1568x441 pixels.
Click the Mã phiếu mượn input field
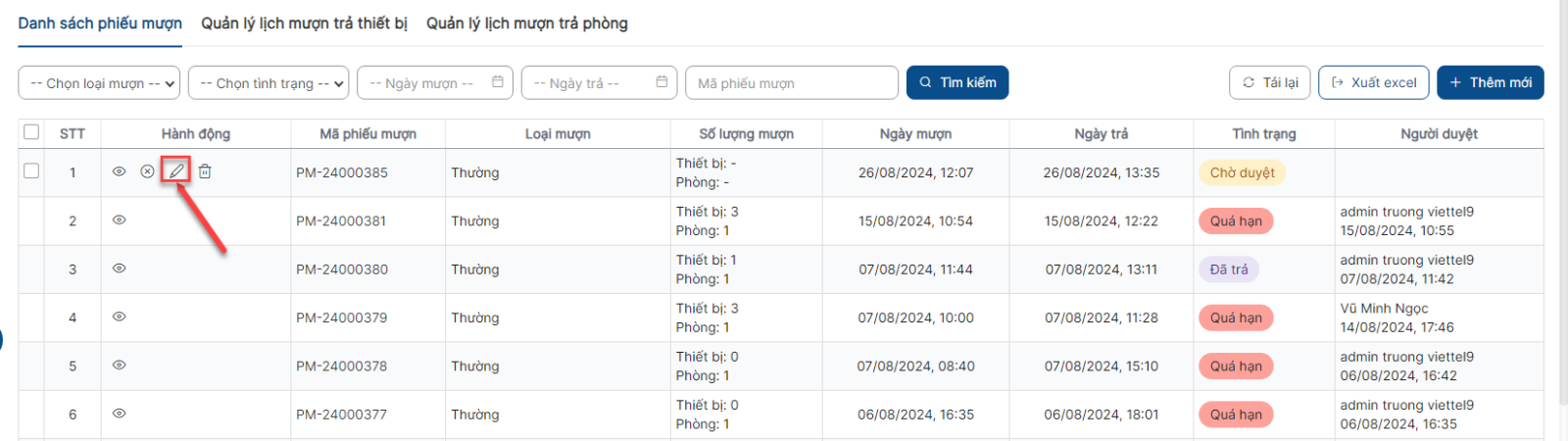[792, 83]
